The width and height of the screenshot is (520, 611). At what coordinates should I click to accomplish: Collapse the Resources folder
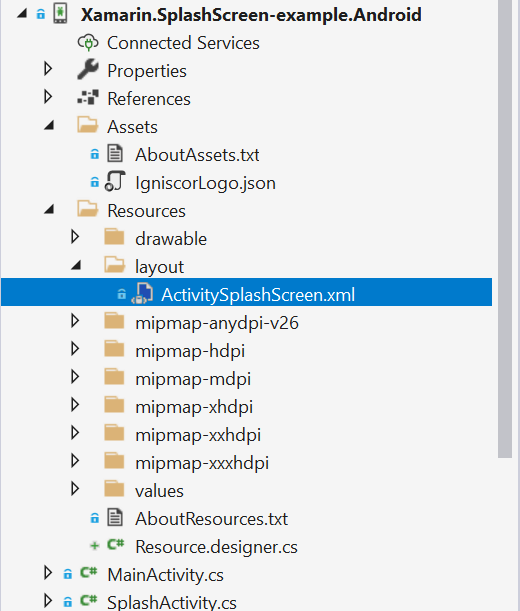[49, 210]
